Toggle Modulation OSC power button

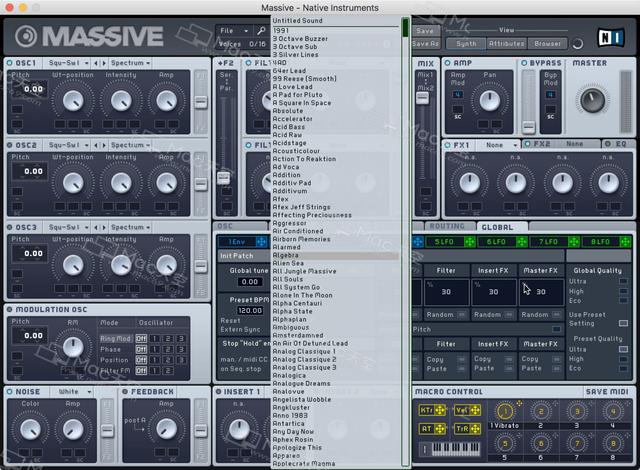coord(10,309)
